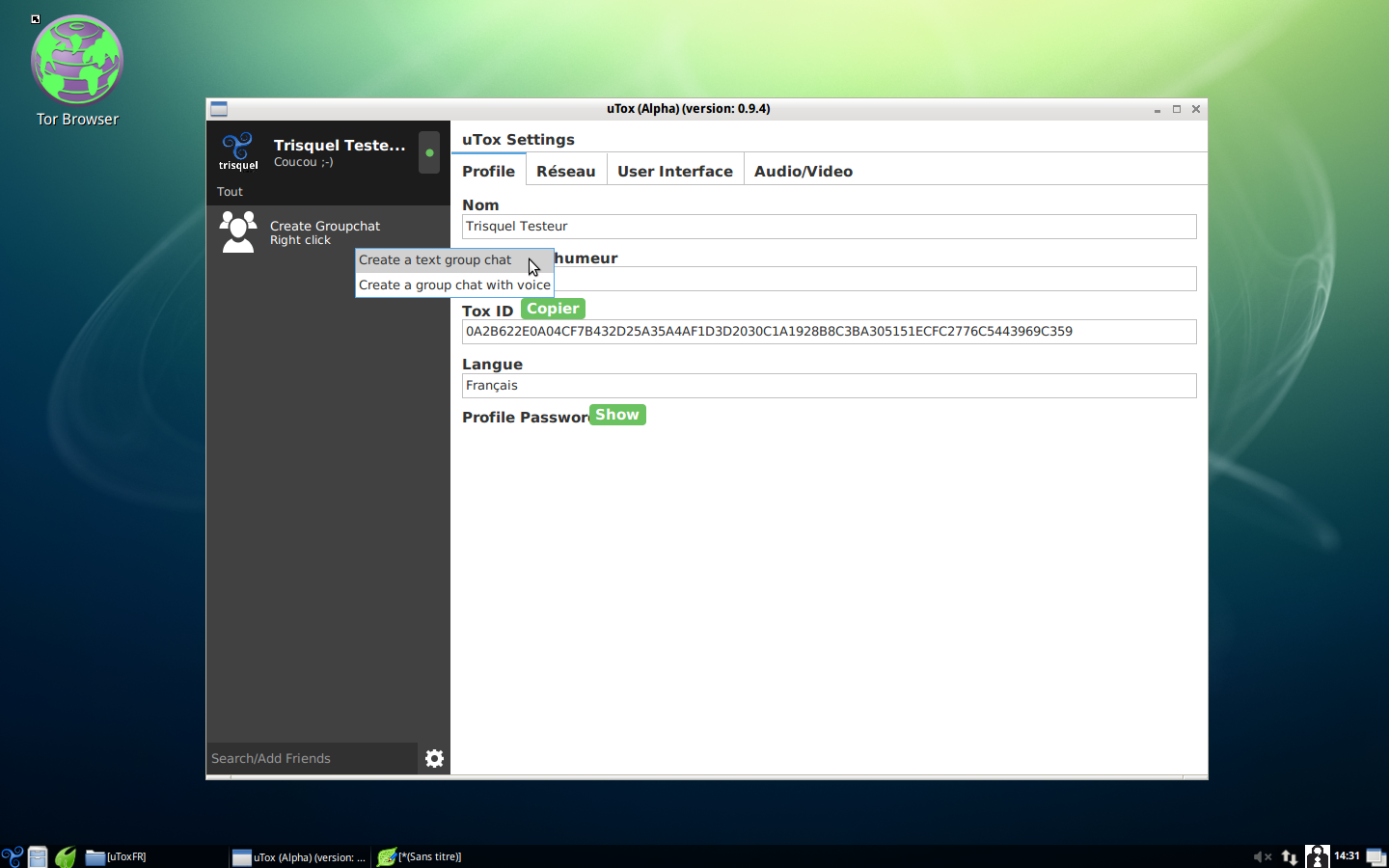The width and height of the screenshot is (1389, 868).
Task: Click the Trisquel Teste... profile name
Action: click(340, 145)
